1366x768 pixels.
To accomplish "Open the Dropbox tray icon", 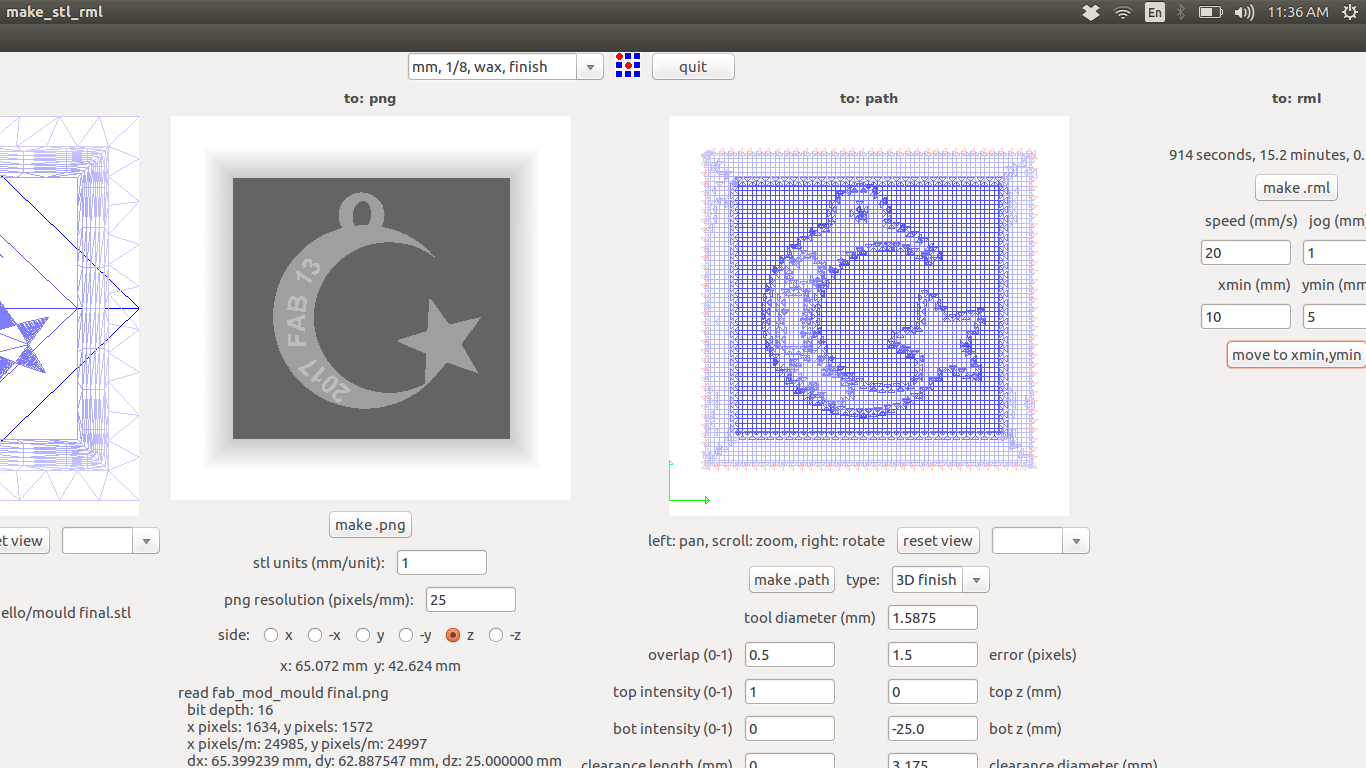I will 1091,12.
